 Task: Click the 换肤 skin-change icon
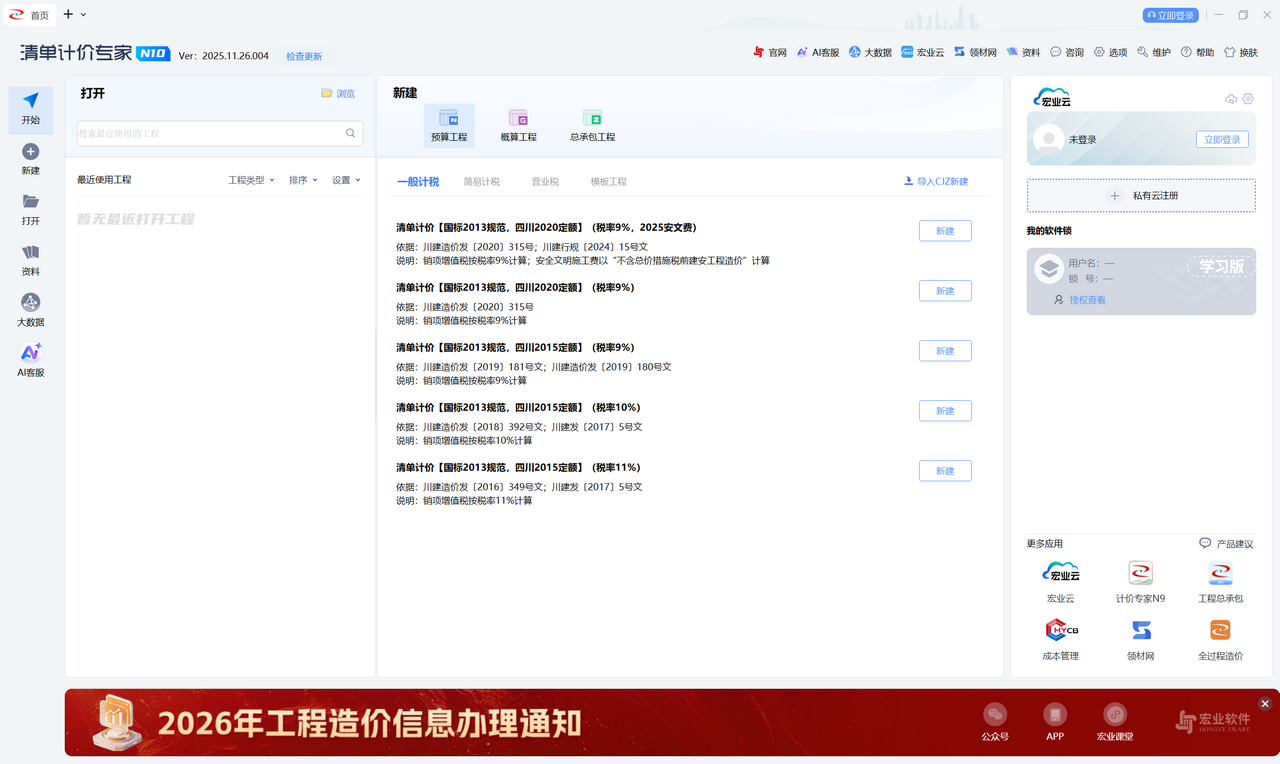[1240, 51]
